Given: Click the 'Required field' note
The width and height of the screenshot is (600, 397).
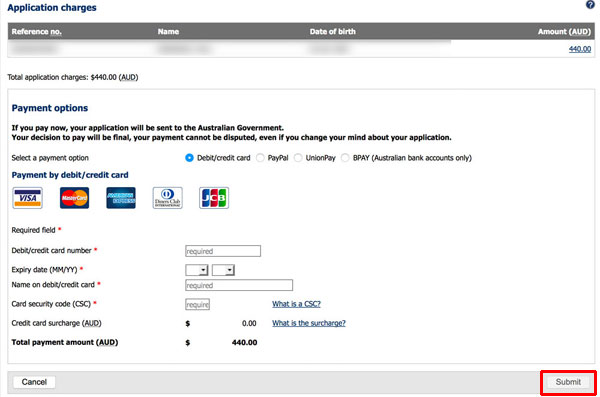Looking at the screenshot, I should [x=34, y=230].
